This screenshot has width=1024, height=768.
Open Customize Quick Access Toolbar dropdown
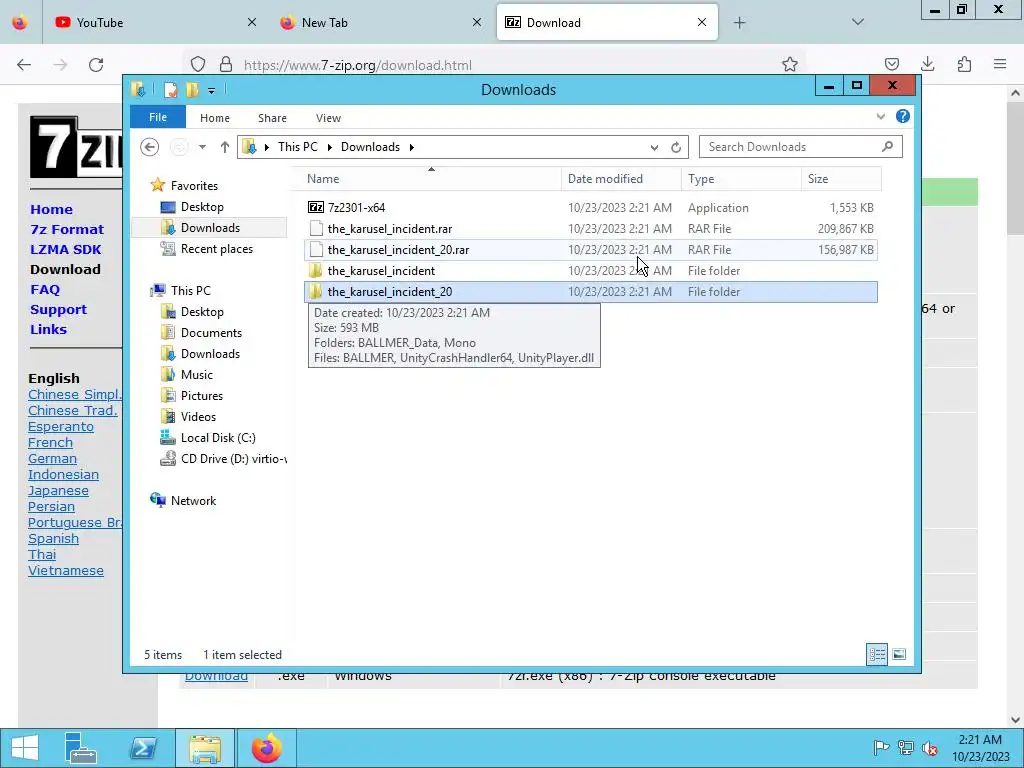pyautogui.click(x=212, y=91)
